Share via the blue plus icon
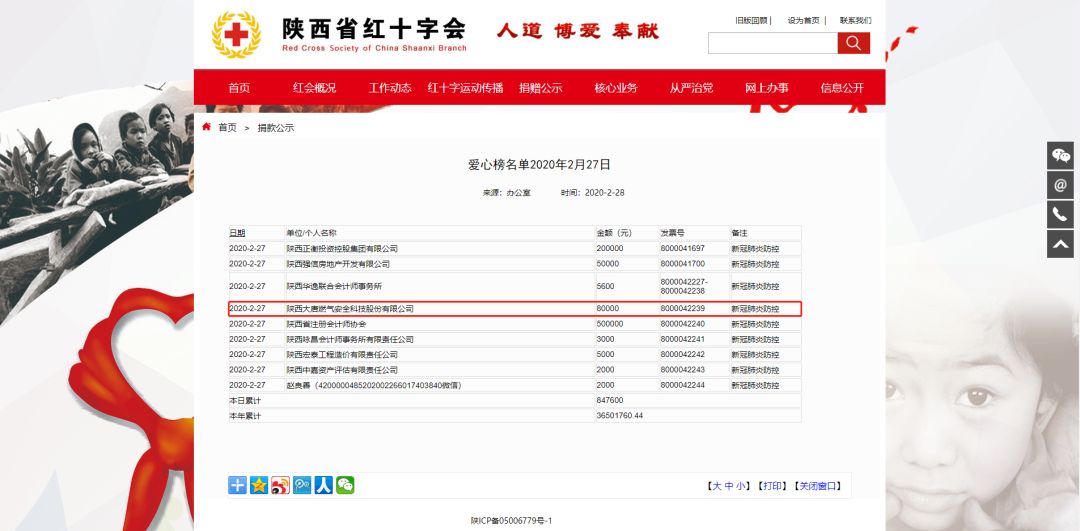The width and height of the screenshot is (1080, 531). (237, 485)
